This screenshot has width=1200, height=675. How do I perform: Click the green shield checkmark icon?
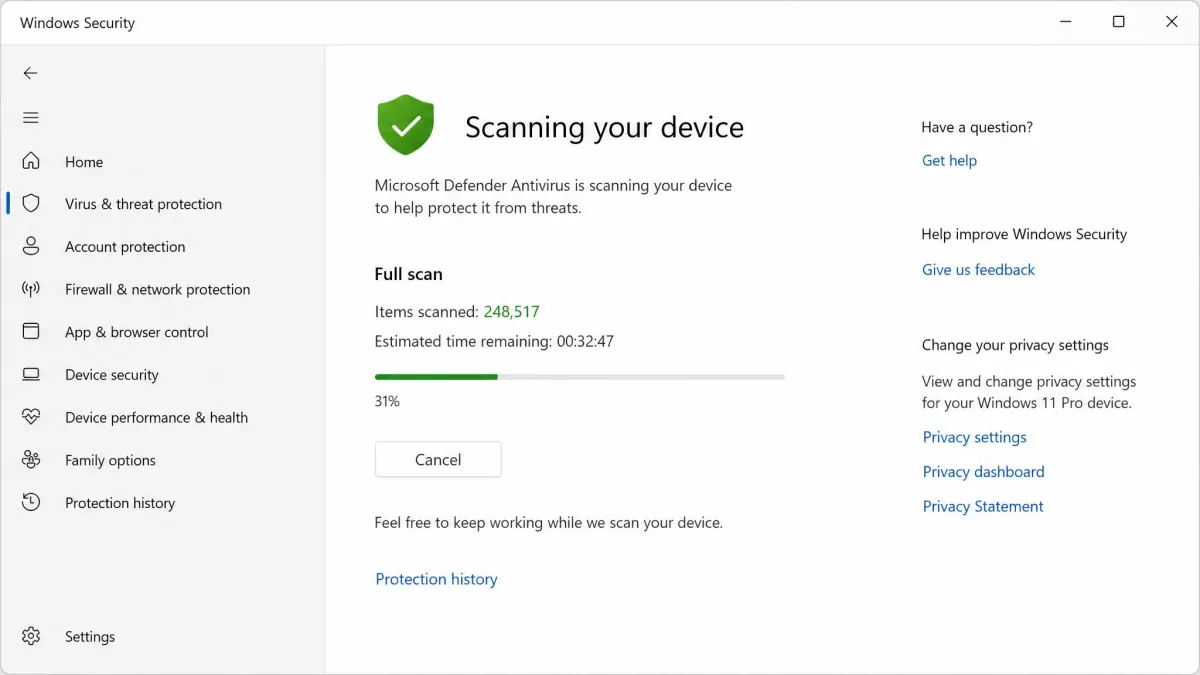(x=405, y=125)
